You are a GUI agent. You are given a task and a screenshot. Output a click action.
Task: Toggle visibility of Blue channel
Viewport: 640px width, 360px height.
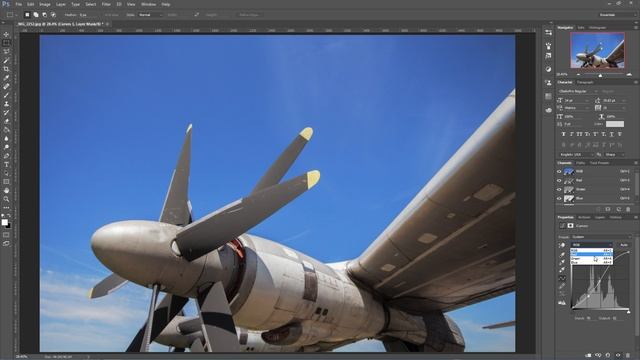coord(559,198)
